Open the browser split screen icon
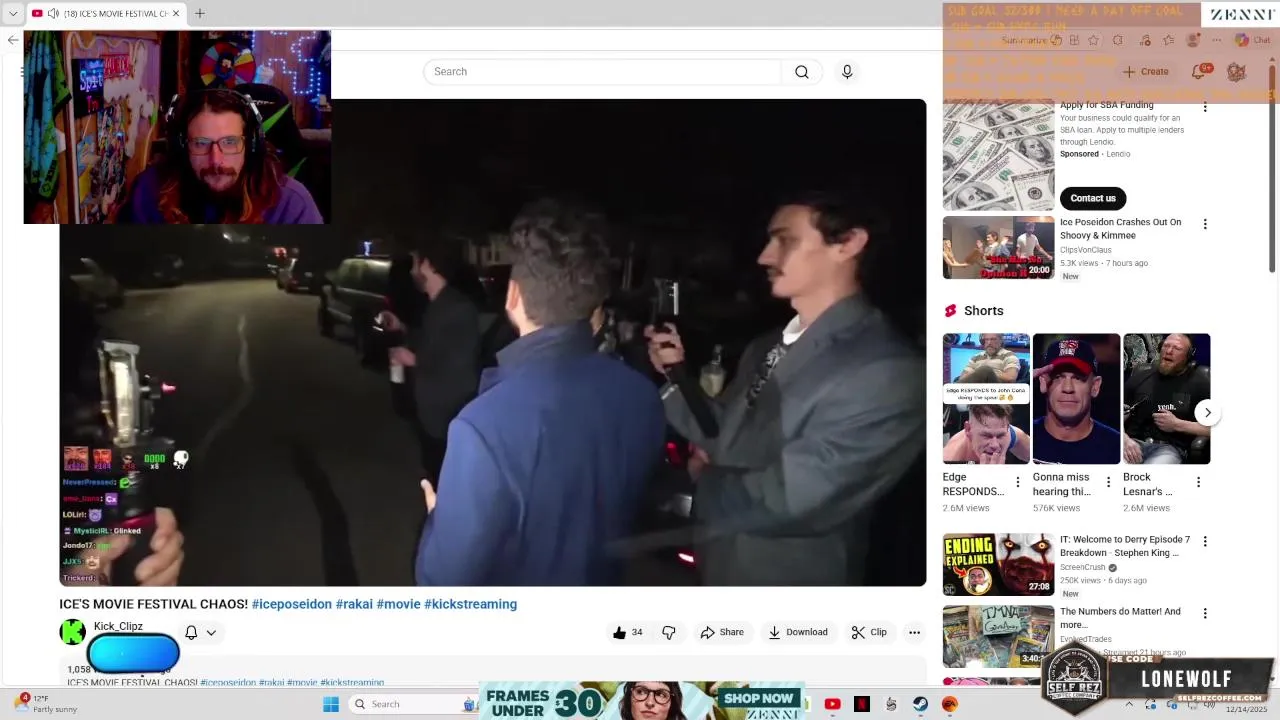Image resolution: width=1280 pixels, height=720 pixels. tap(1074, 40)
